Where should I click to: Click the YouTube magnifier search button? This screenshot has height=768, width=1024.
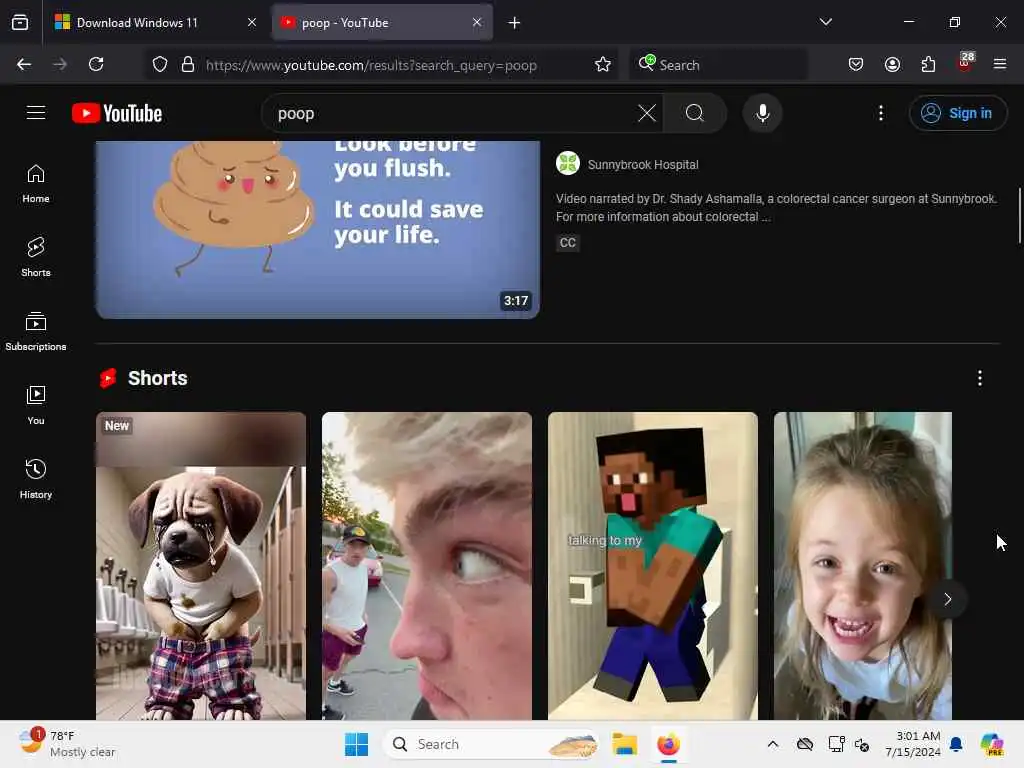(x=695, y=113)
